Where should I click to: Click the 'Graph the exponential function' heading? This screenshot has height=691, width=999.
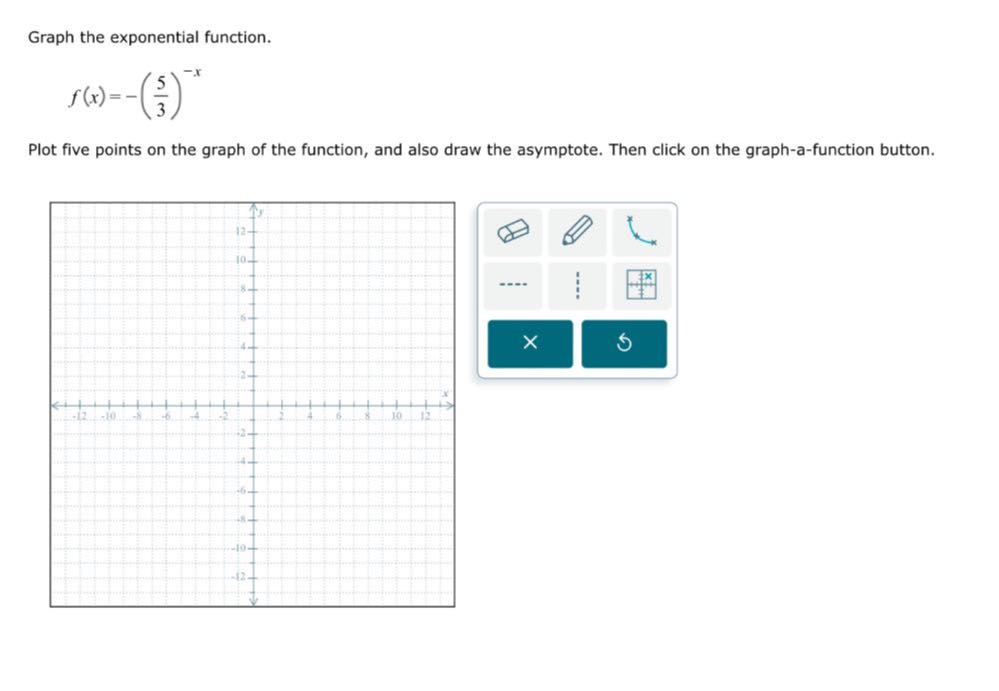[150, 38]
